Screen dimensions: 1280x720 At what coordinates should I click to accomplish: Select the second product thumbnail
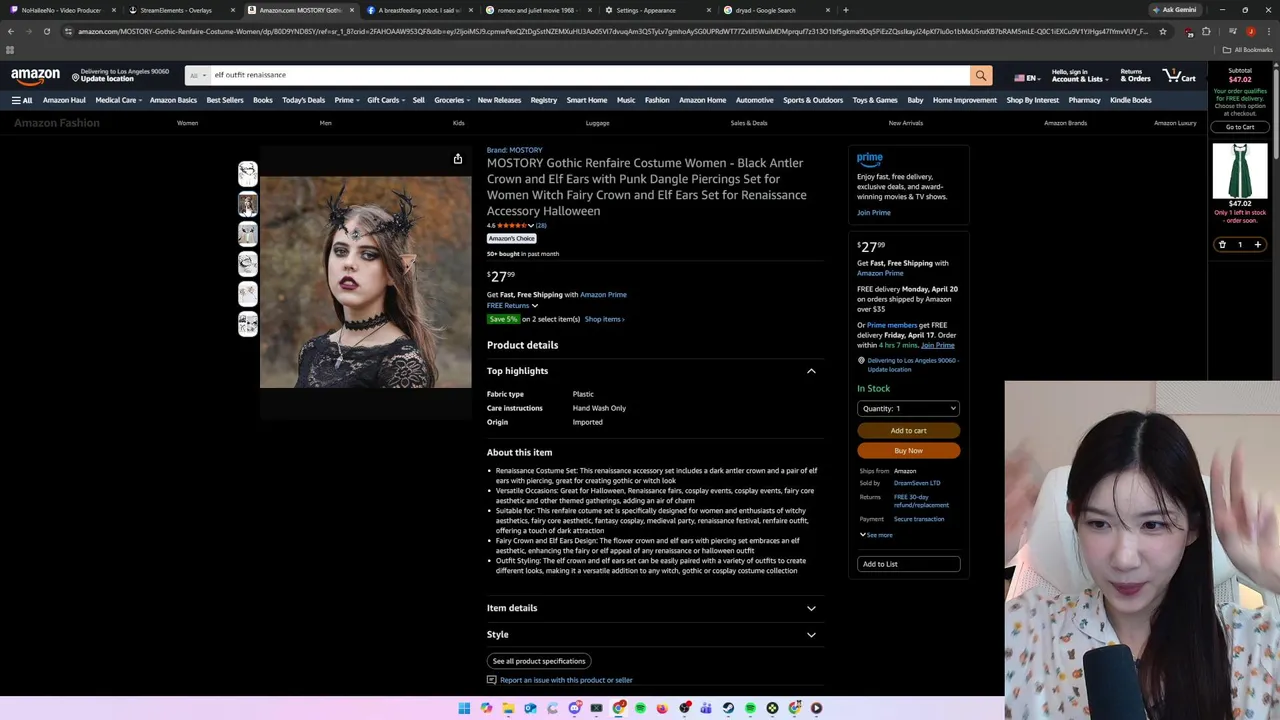[248, 204]
